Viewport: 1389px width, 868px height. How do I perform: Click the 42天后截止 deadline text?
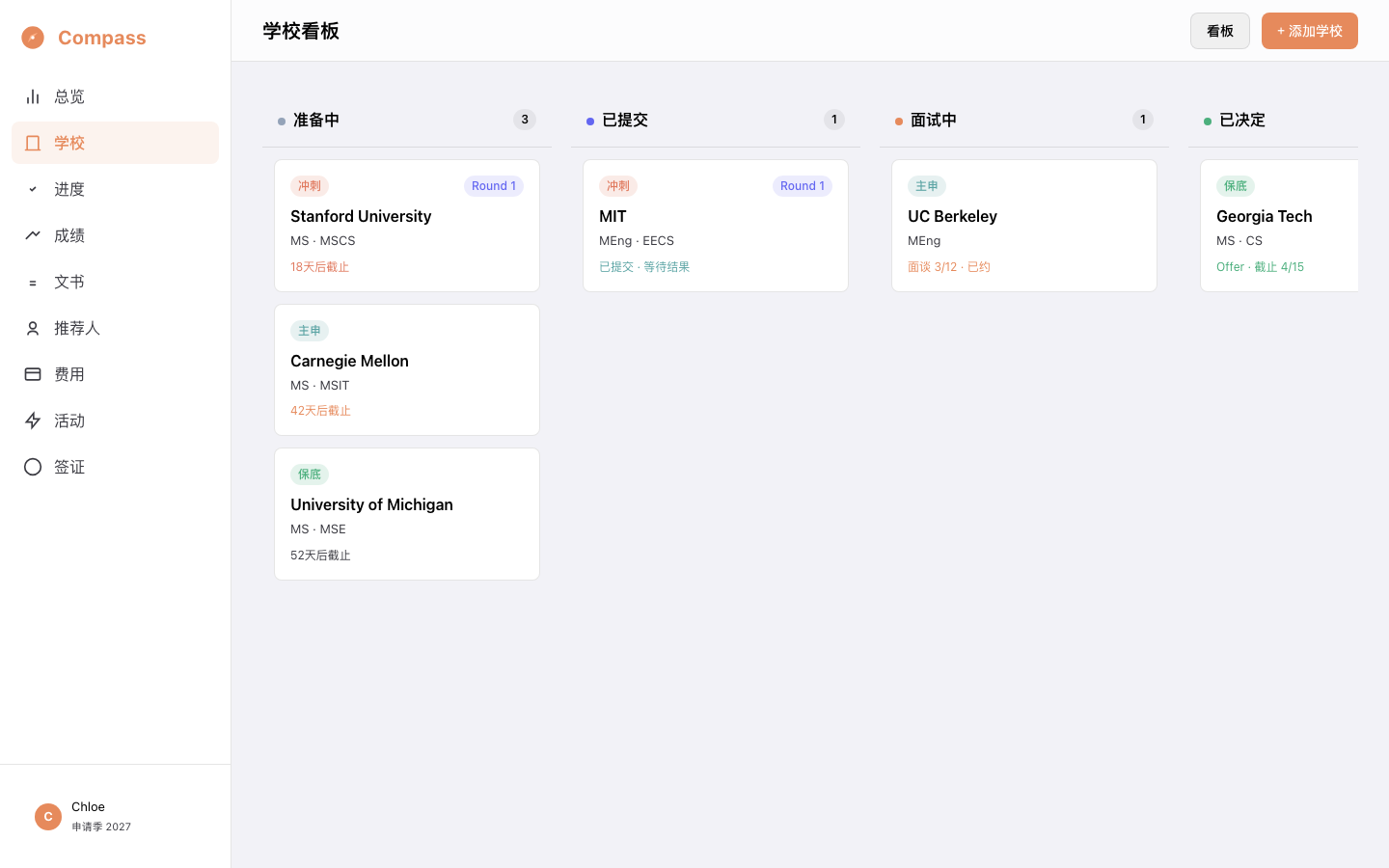click(321, 411)
